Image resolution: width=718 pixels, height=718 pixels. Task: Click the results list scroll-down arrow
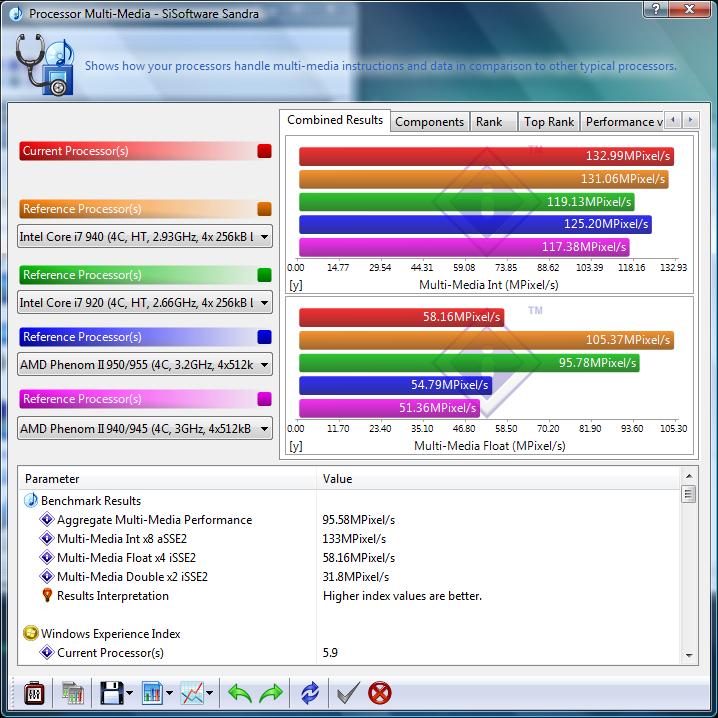(x=689, y=655)
